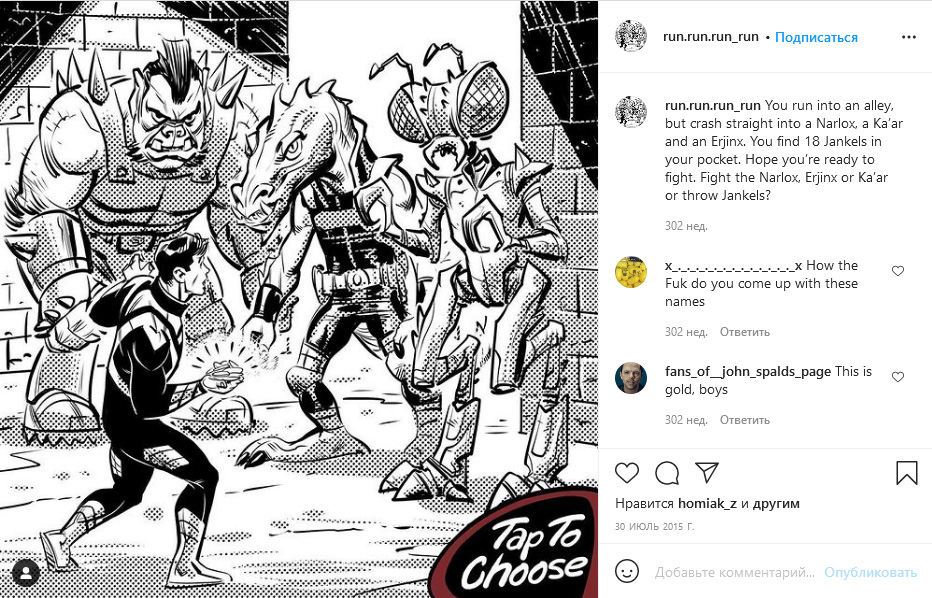Open fans_of__john_spalds_page avatar picture

(631, 378)
